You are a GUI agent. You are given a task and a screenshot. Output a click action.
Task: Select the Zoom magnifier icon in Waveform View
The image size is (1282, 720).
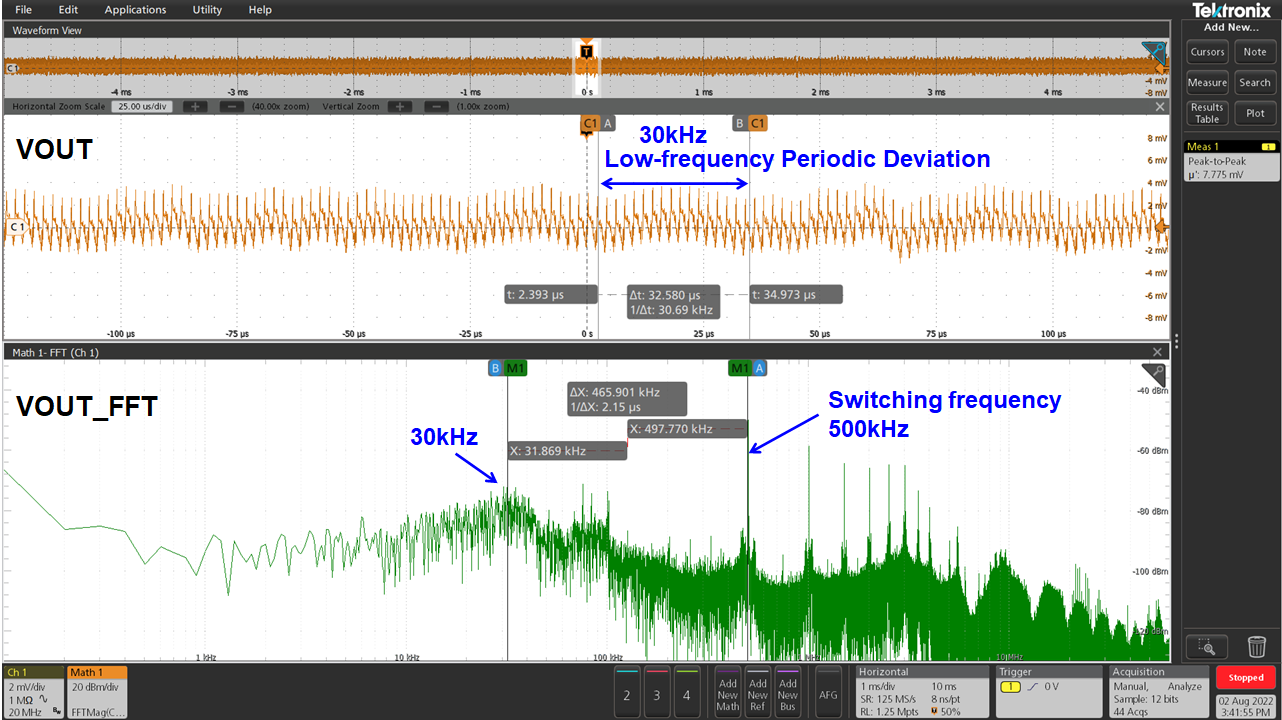coord(1152,54)
